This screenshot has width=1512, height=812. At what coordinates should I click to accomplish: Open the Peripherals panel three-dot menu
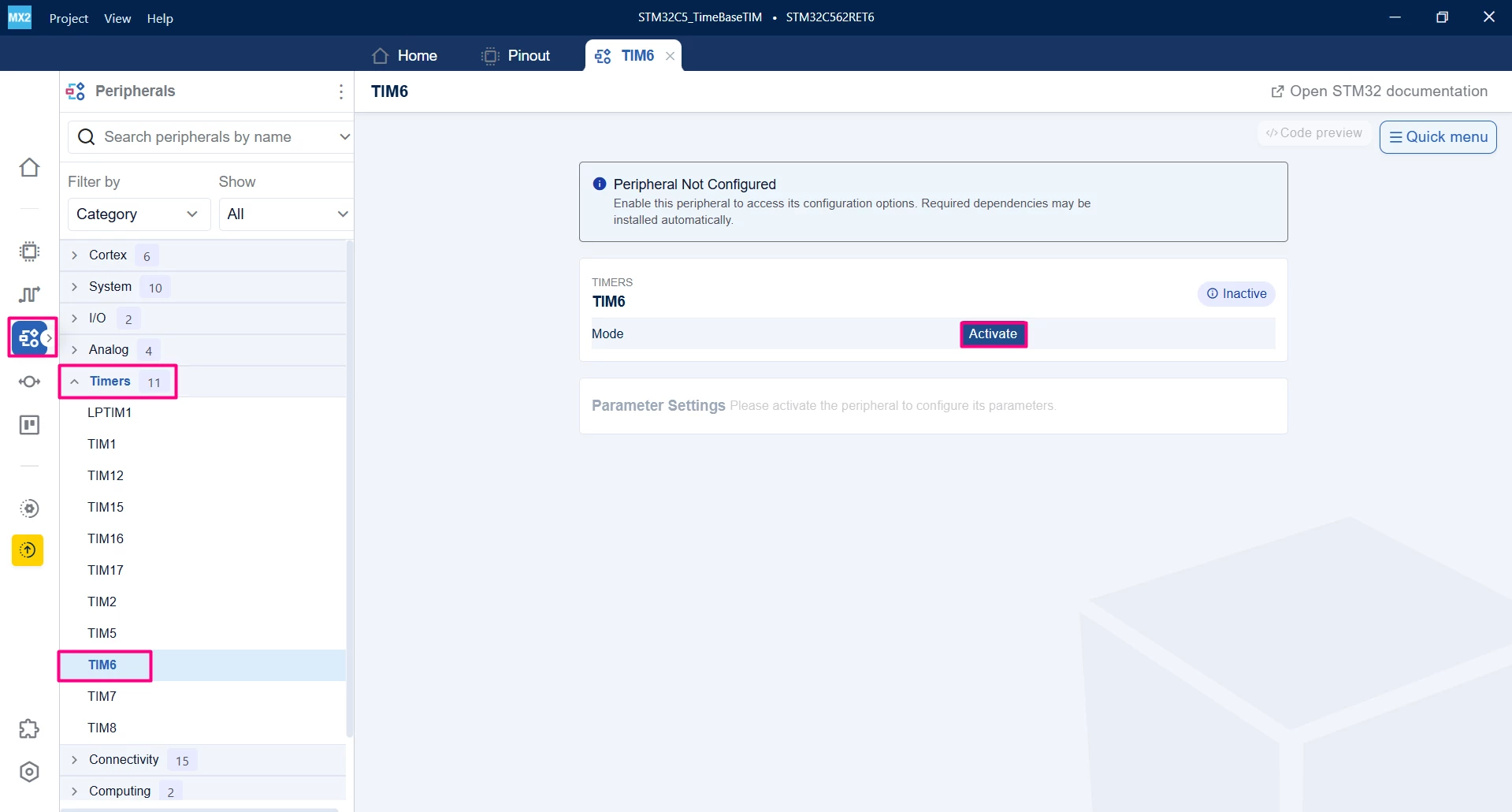pyautogui.click(x=341, y=91)
